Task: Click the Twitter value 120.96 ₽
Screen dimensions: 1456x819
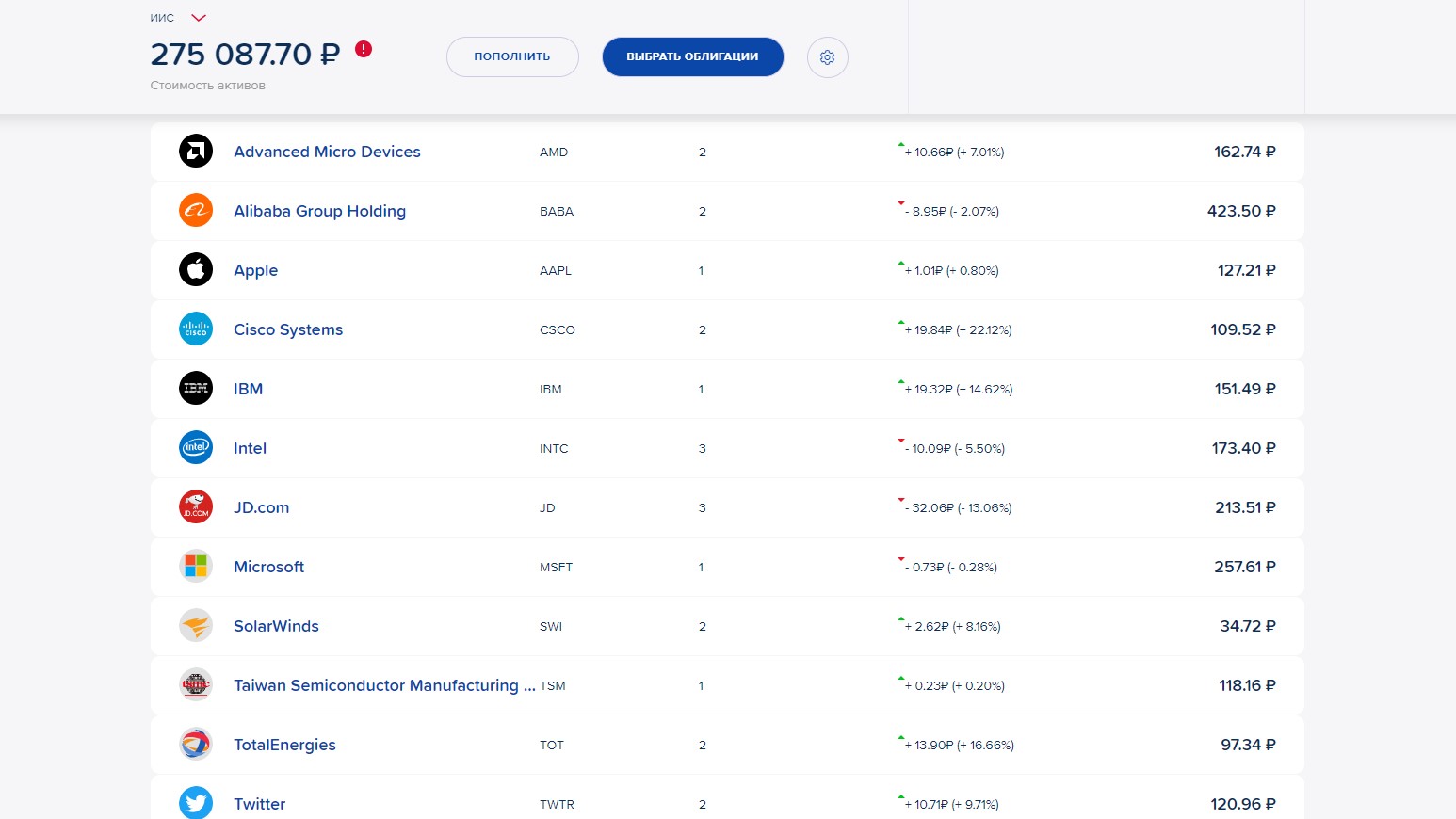Action: [1243, 804]
